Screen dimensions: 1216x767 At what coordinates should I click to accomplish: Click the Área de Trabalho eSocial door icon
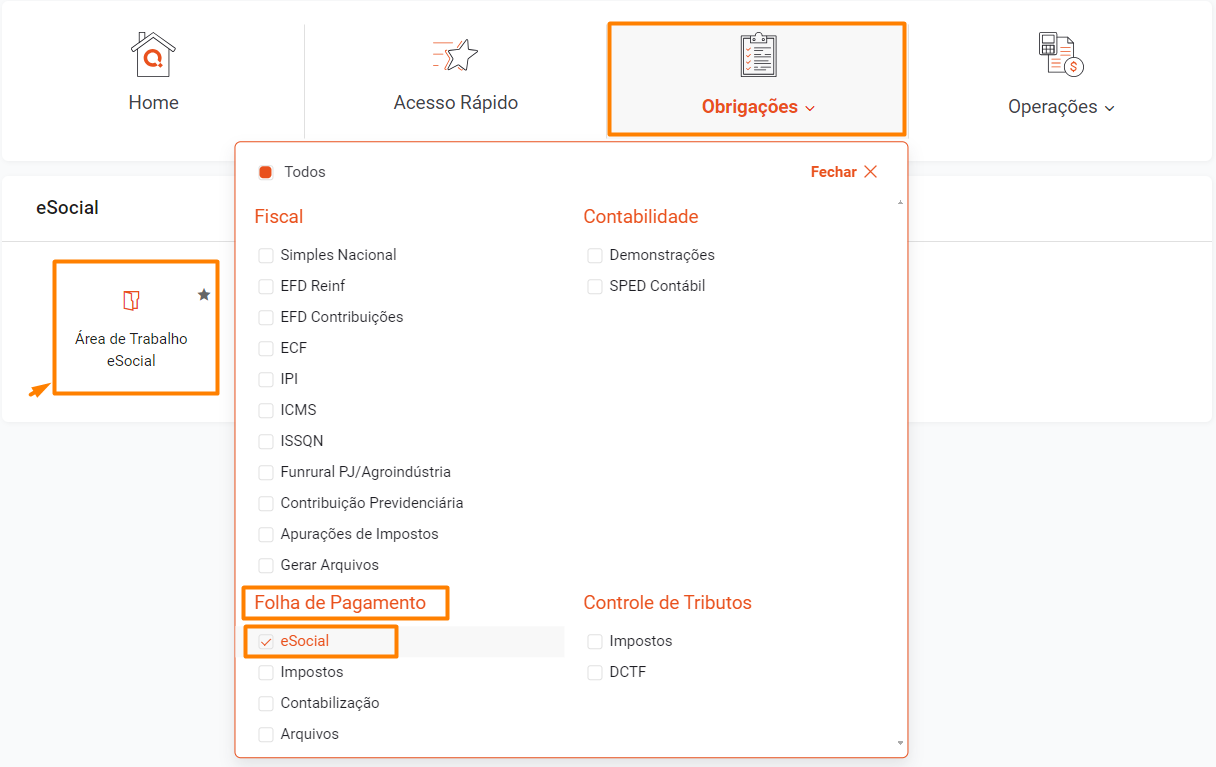[131, 301]
